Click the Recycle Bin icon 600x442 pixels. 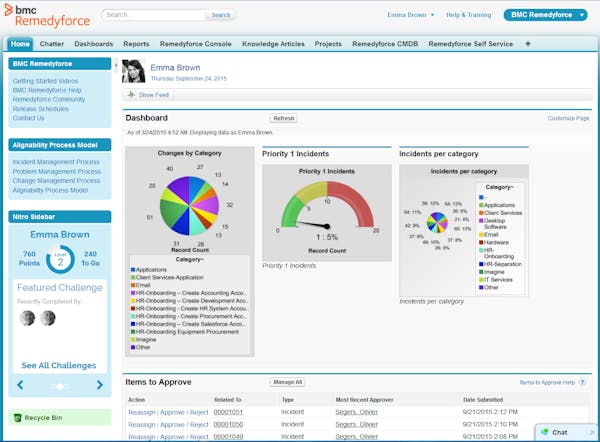pos(17,418)
